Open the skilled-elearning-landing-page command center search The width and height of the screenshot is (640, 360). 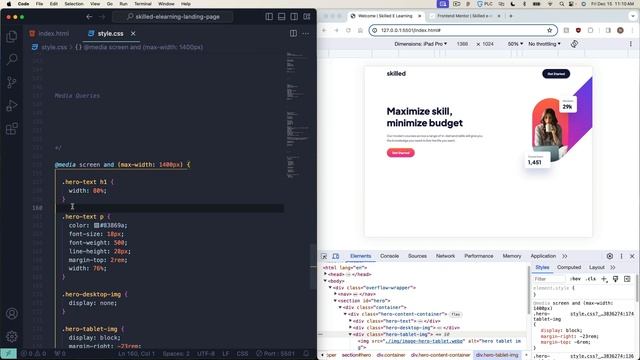[173, 17]
